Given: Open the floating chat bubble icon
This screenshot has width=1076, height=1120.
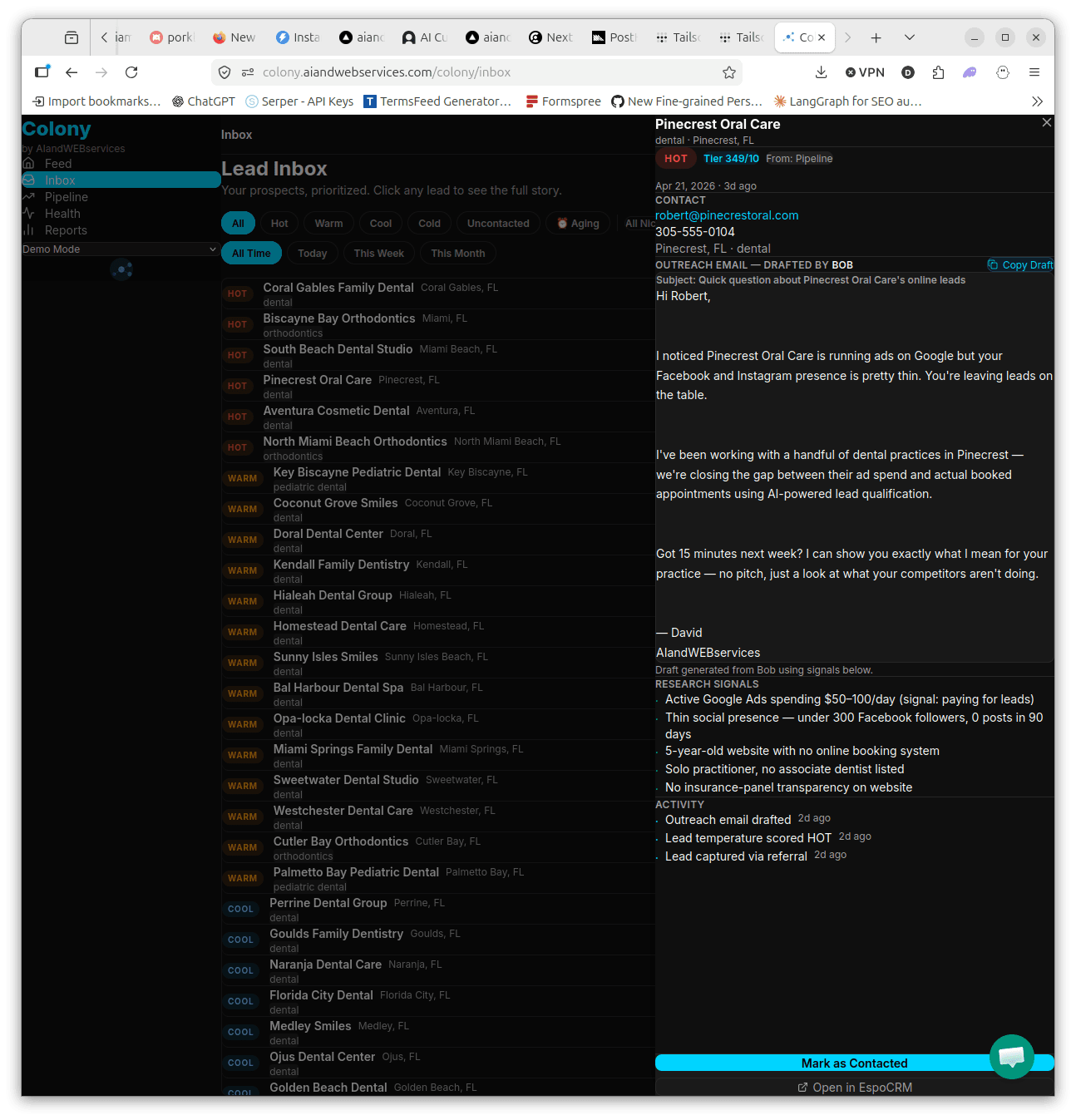Looking at the screenshot, I should [x=1011, y=1056].
